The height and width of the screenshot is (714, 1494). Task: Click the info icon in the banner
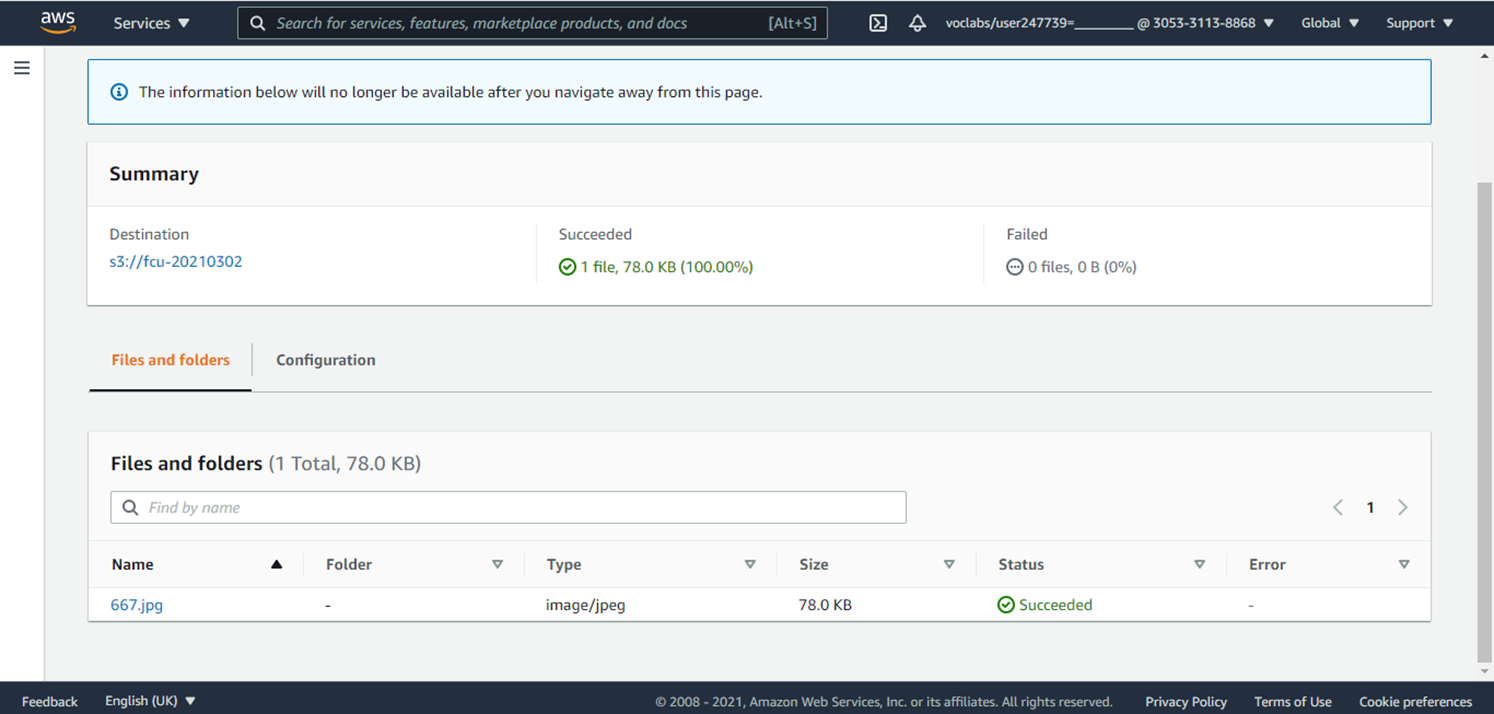[x=119, y=92]
